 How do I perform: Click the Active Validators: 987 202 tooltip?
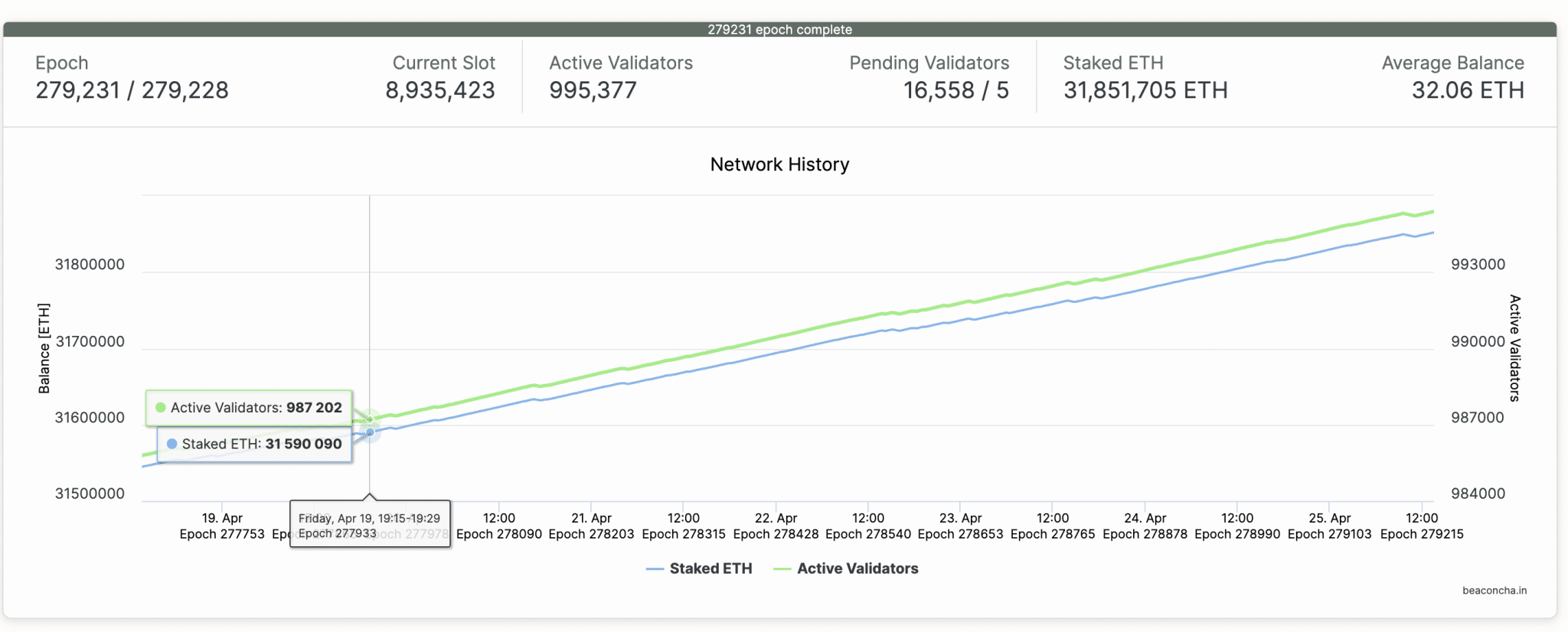249,408
